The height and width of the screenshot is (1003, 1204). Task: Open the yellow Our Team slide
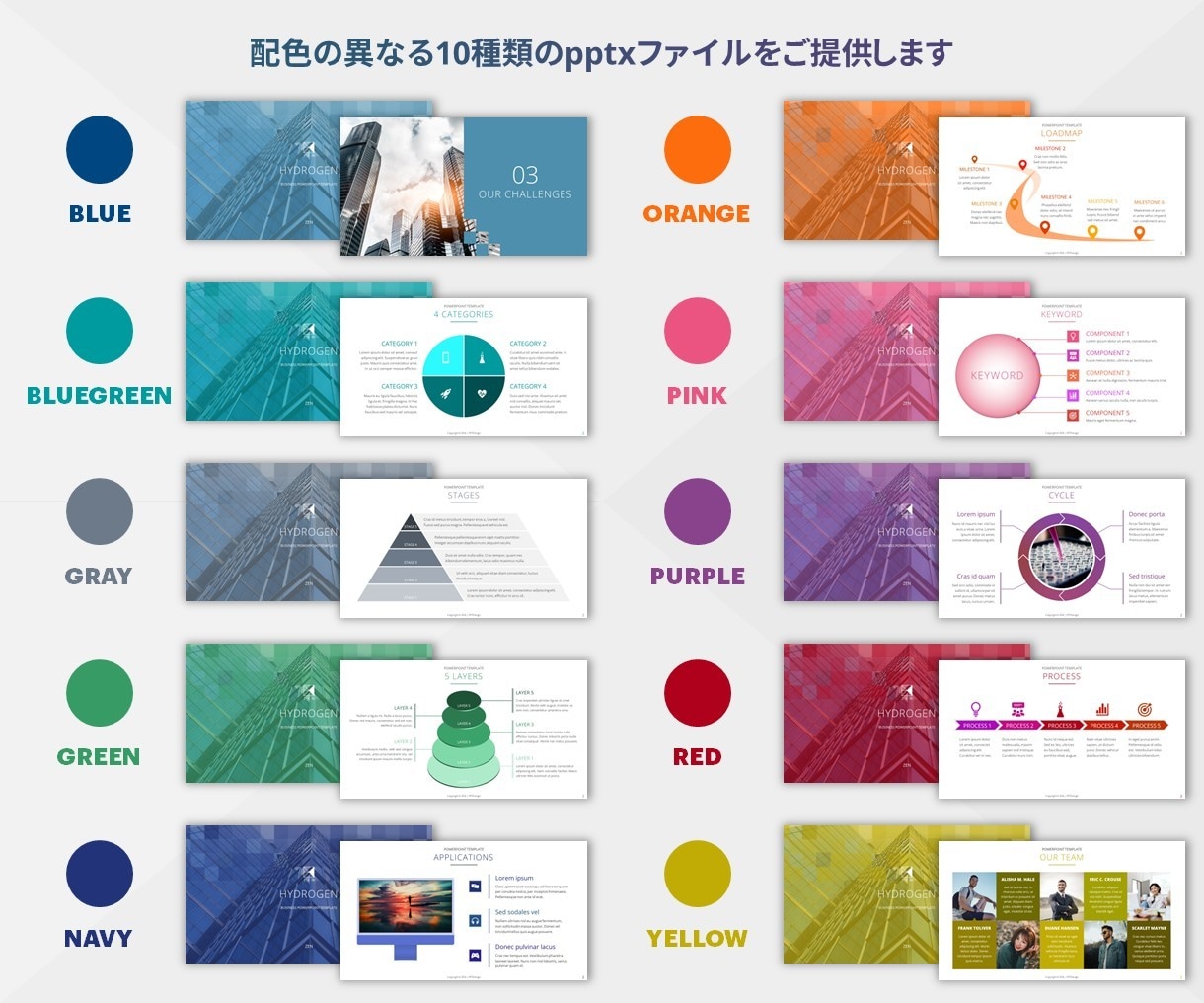click(1062, 910)
